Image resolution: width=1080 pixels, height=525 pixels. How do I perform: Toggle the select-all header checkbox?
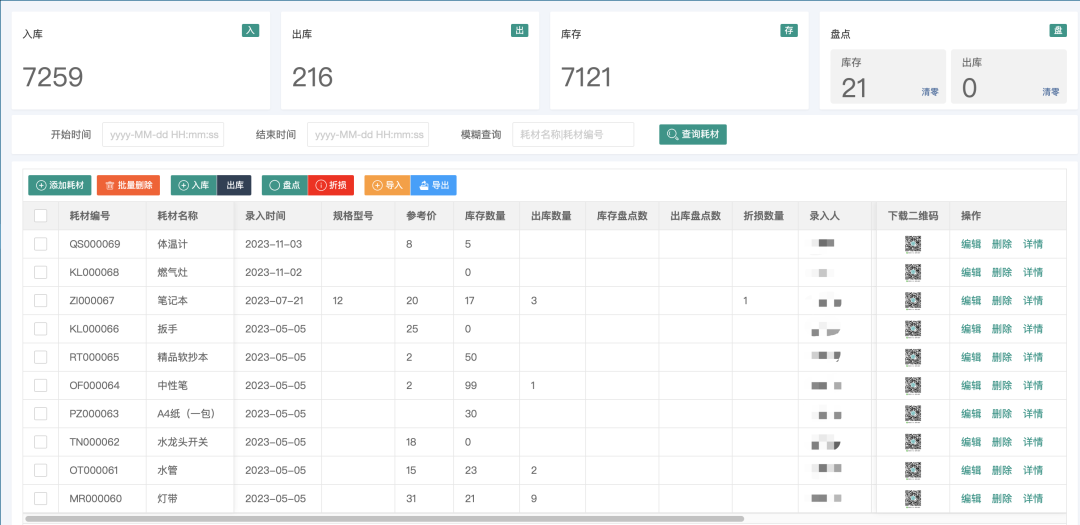pos(41,215)
